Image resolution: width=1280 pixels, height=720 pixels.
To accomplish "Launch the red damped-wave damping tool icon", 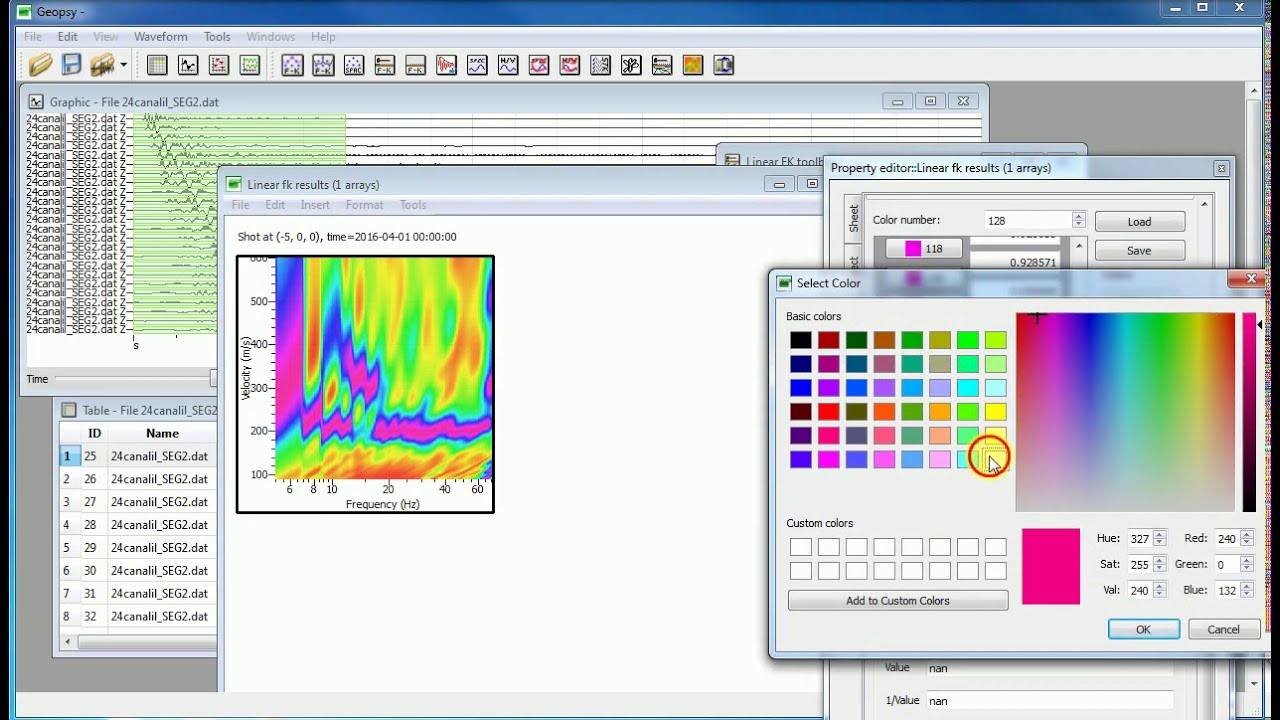I will pos(446,66).
